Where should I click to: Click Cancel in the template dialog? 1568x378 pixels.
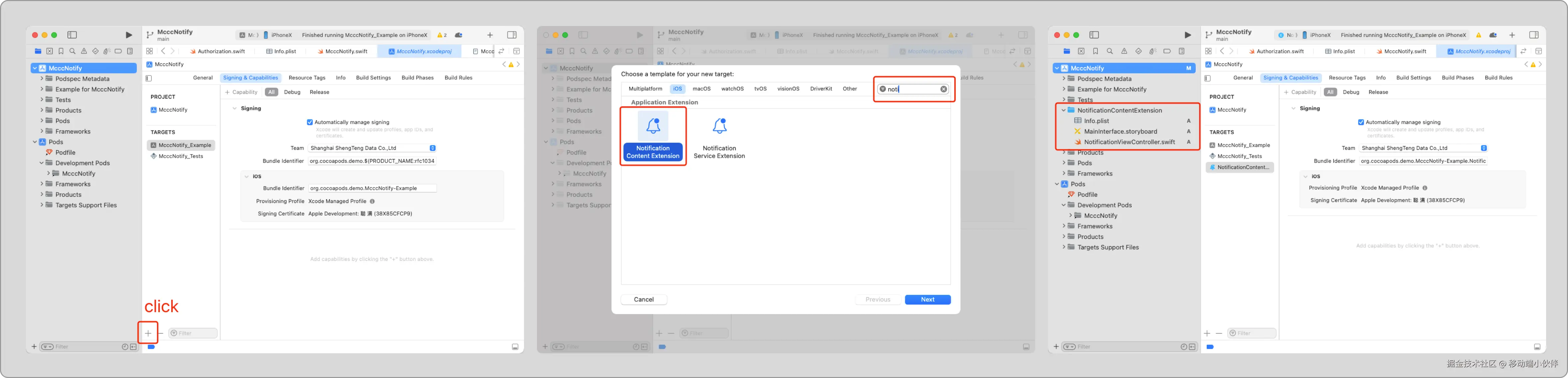644,299
